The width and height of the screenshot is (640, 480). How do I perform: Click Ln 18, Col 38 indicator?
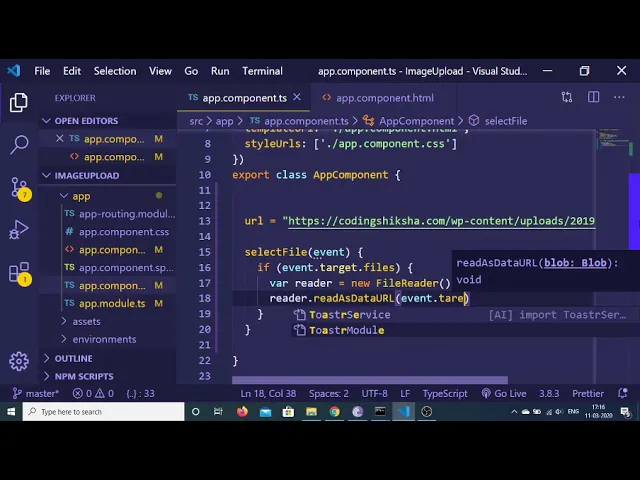point(268,393)
